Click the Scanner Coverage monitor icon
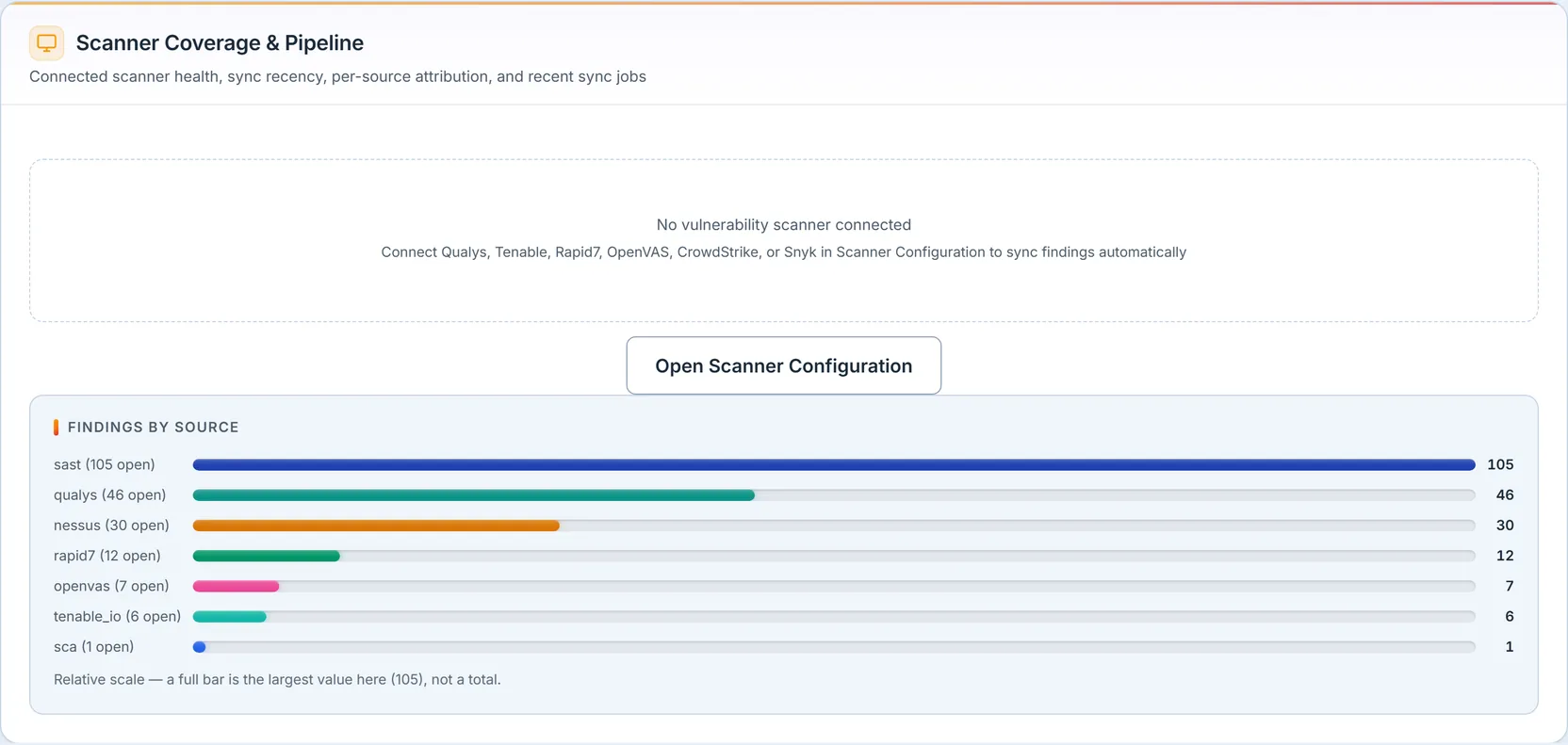 [46, 42]
